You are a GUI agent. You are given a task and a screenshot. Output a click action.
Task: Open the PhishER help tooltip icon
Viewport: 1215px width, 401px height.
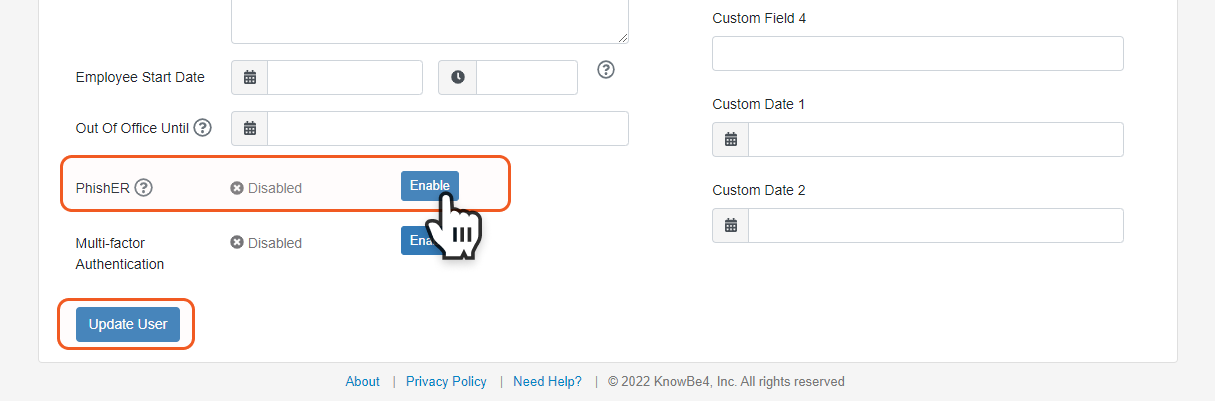[144, 187]
